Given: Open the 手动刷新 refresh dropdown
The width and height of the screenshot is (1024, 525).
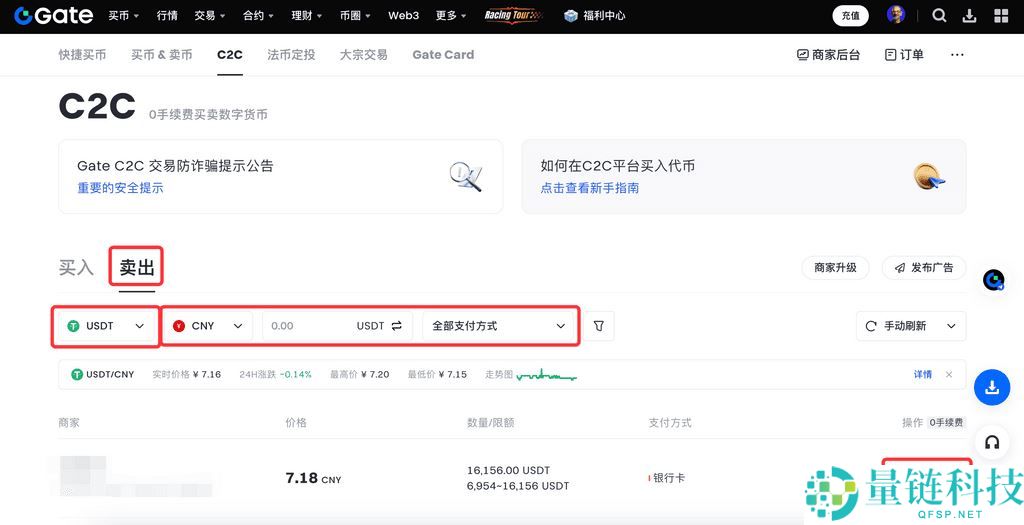Looking at the screenshot, I should [x=911, y=325].
